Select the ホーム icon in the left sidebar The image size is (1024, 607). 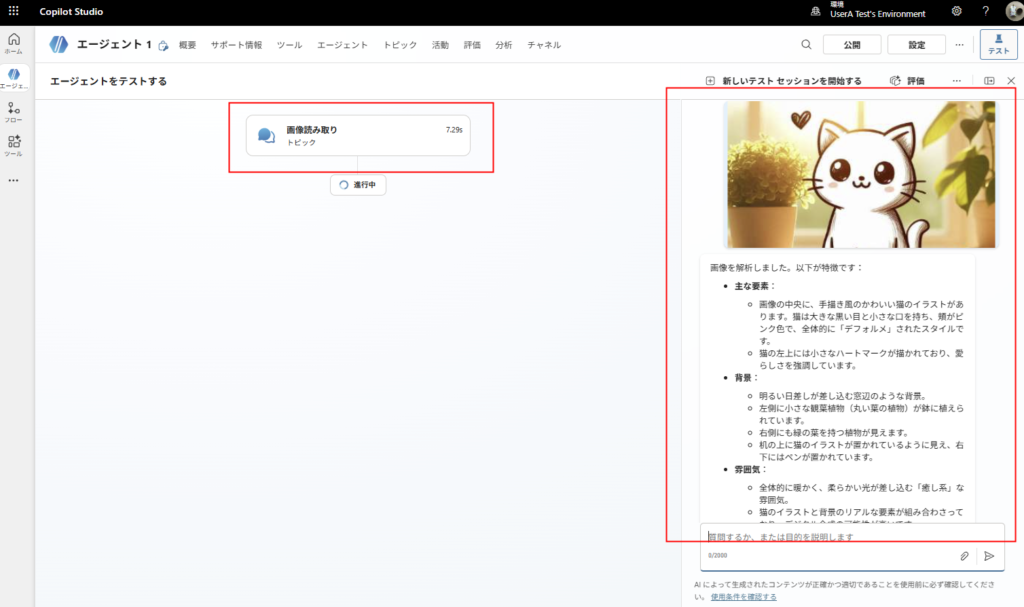point(14,42)
